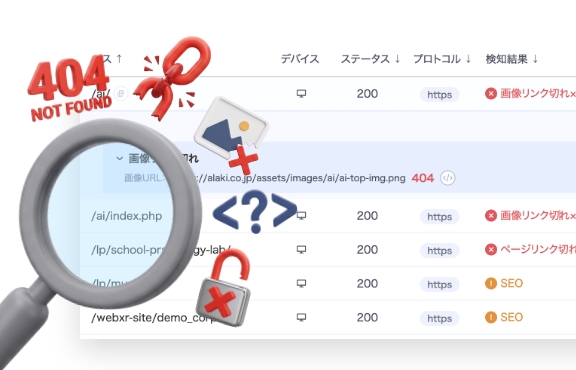Select the /lp/school-pr path row

pyautogui.click(x=161, y=250)
